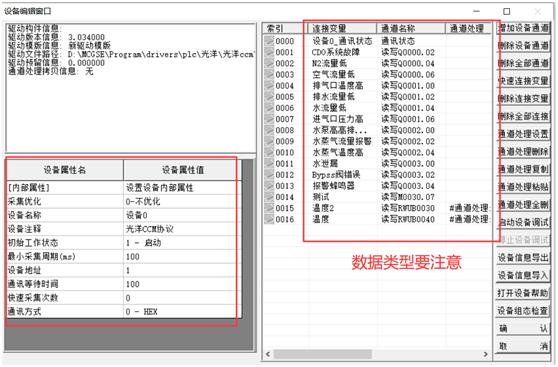
Task: Select row icon for channel index 0013
Action: pyautogui.click(x=269, y=186)
